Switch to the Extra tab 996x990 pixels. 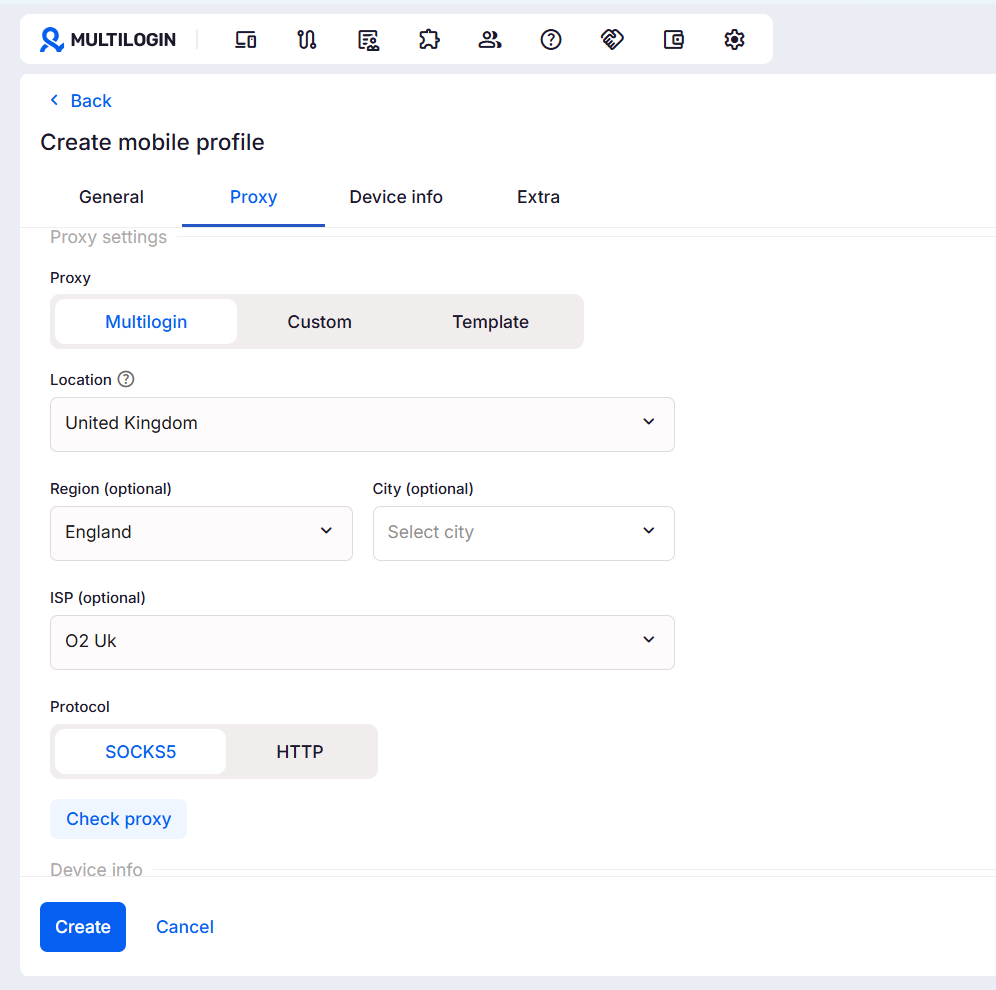538,197
